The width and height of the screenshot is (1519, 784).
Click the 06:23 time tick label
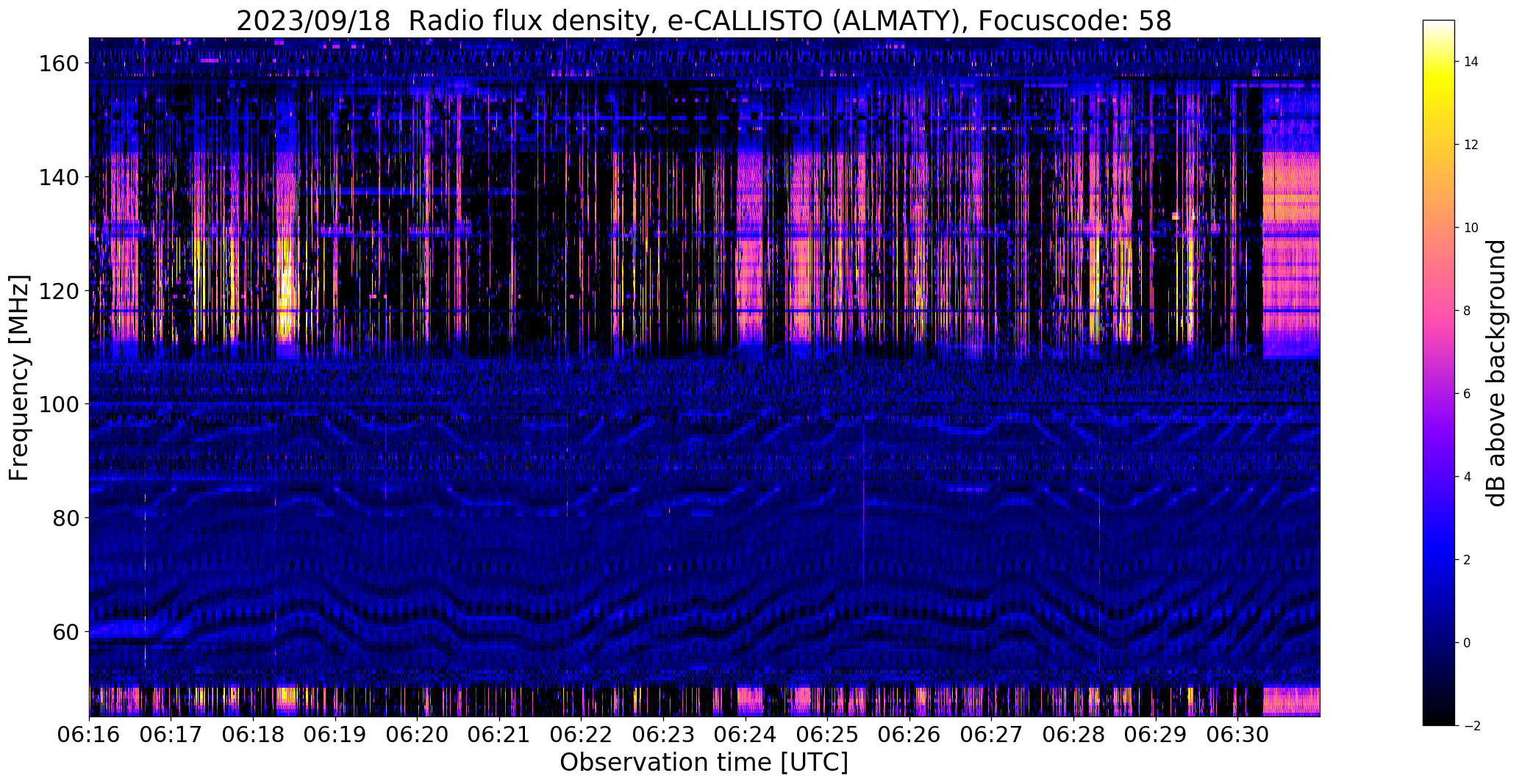(x=663, y=734)
